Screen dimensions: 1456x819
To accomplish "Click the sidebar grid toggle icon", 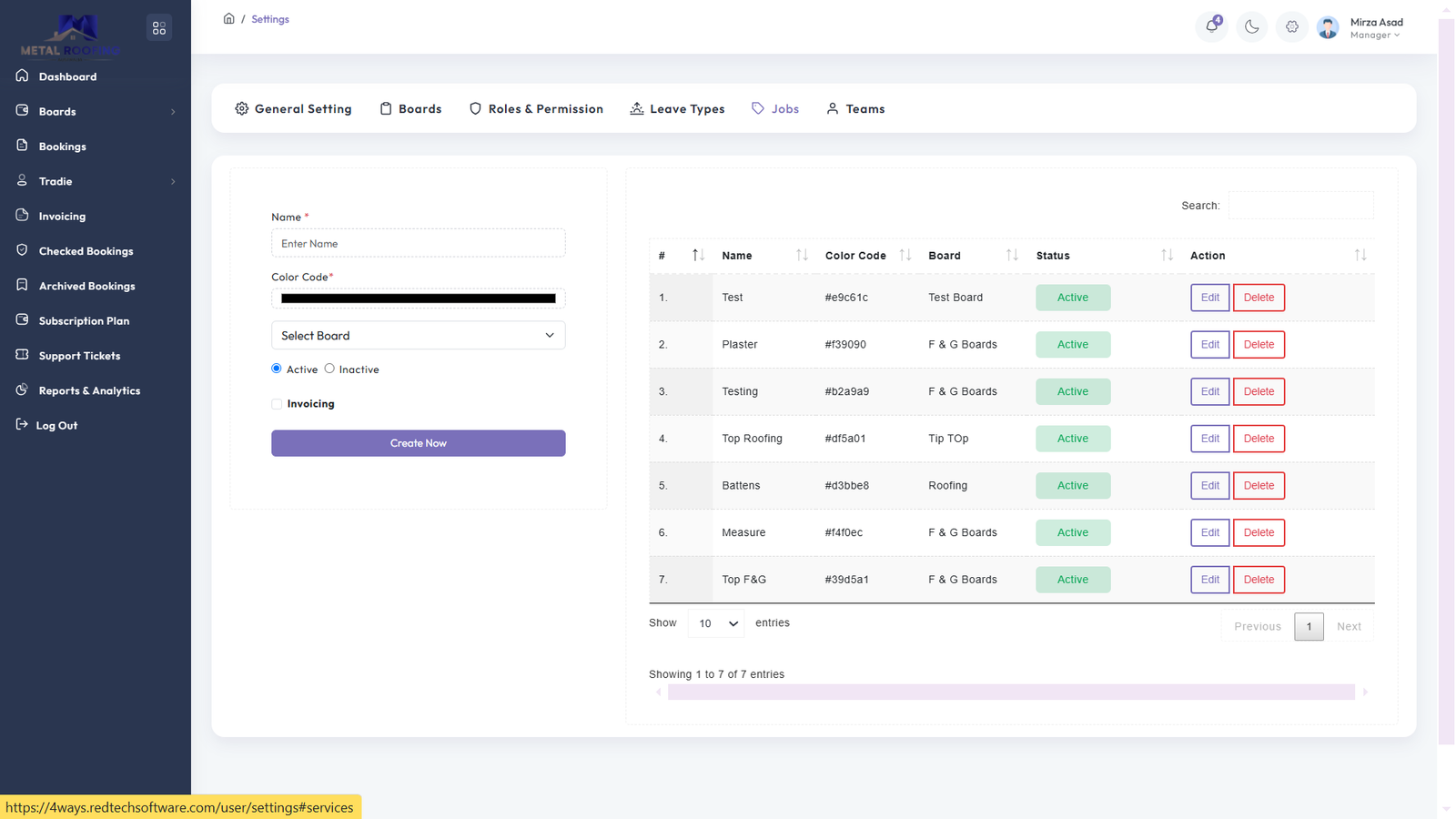I will (x=159, y=28).
